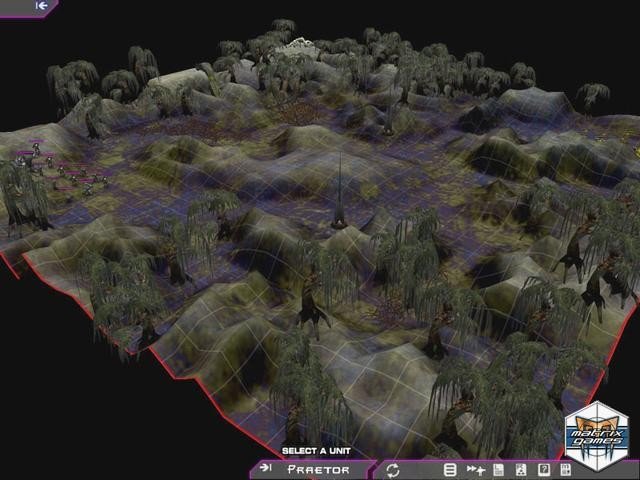Open the help question mark icon
The image size is (640, 480).
point(544,469)
